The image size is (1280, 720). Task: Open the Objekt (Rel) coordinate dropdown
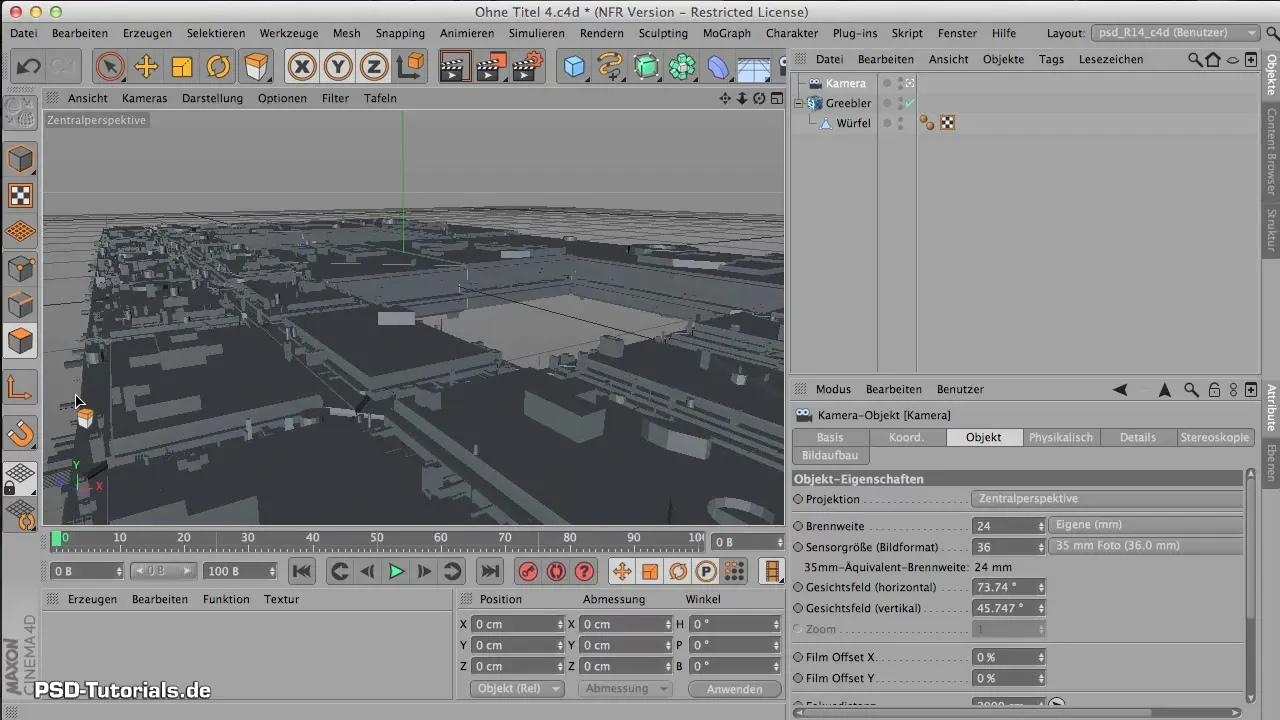click(517, 689)
